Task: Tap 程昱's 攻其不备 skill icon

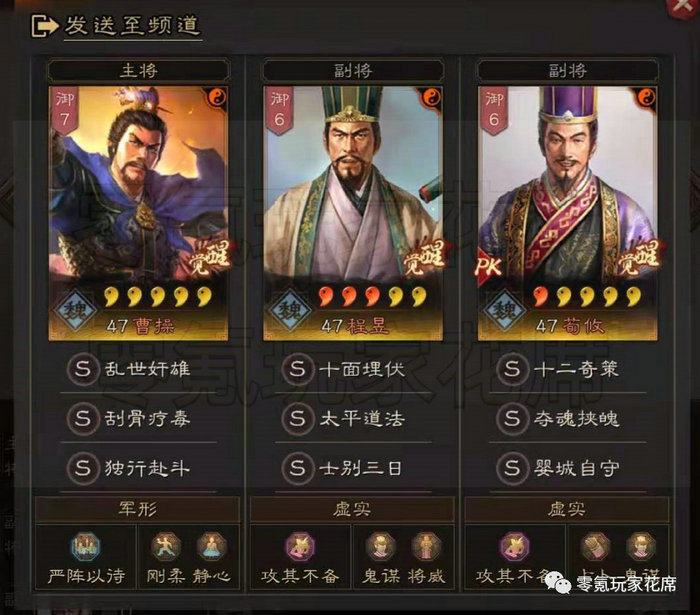Action: 300,546
